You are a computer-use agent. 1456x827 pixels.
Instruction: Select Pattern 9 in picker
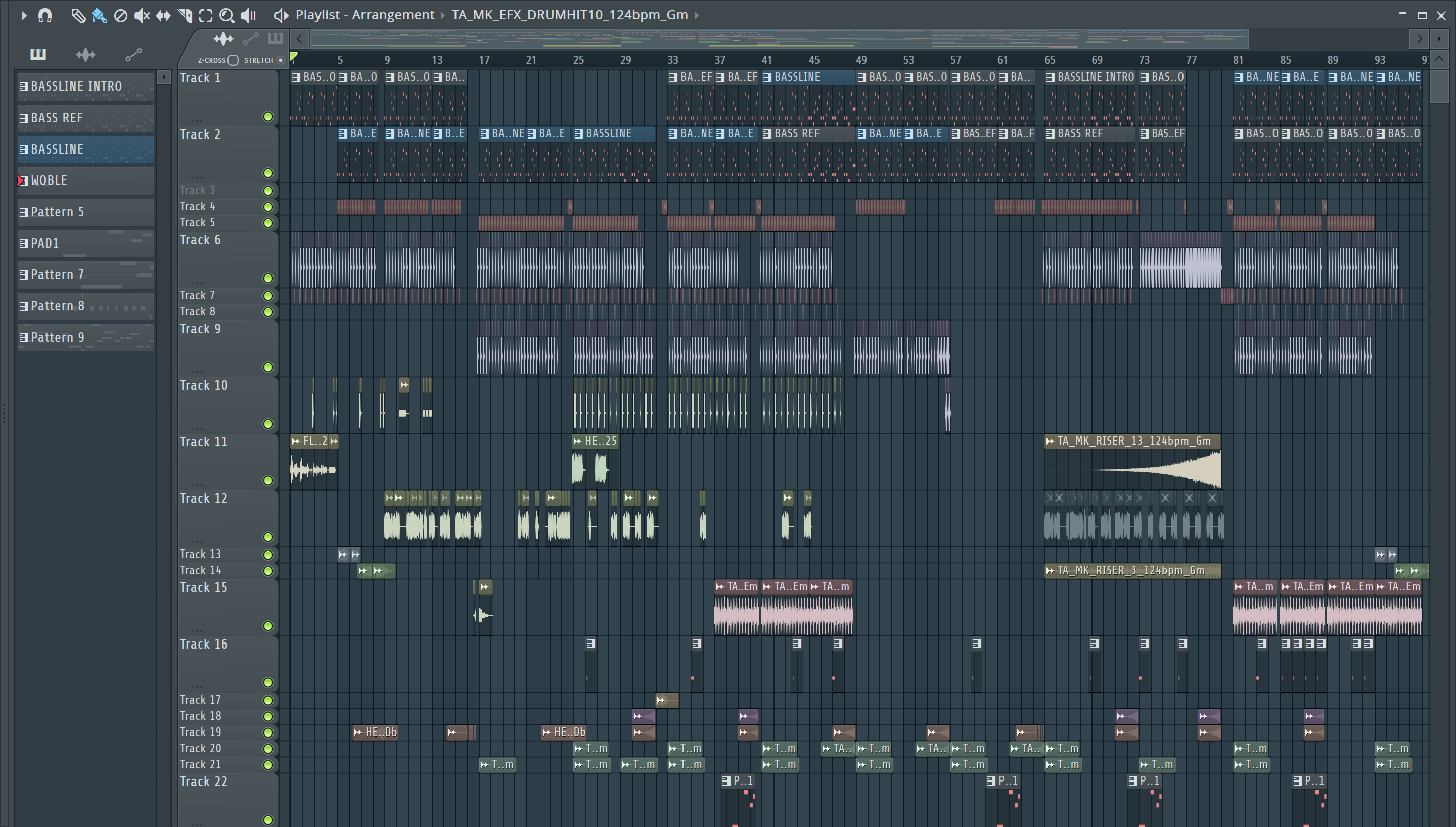pos(86,337)
